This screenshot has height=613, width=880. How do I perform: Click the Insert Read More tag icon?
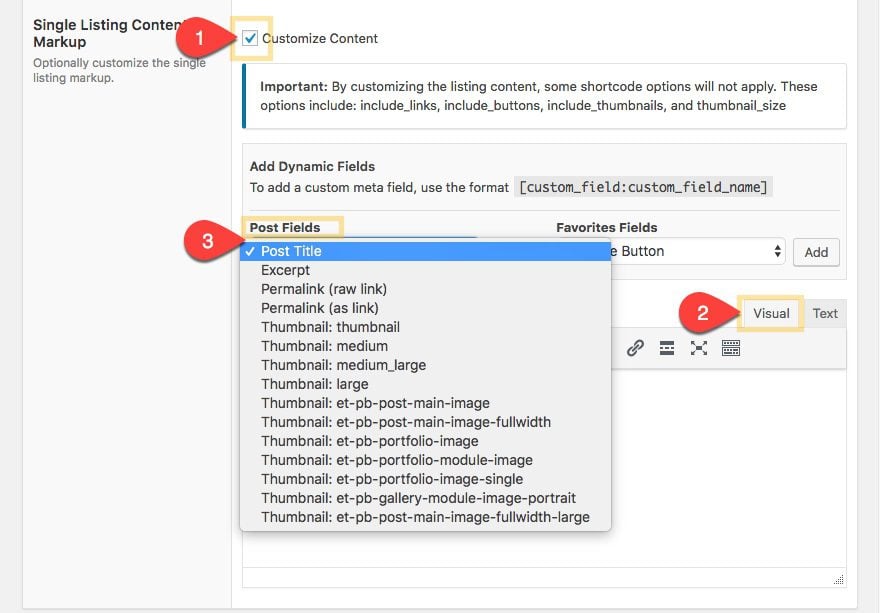click(x=667, y=348)
